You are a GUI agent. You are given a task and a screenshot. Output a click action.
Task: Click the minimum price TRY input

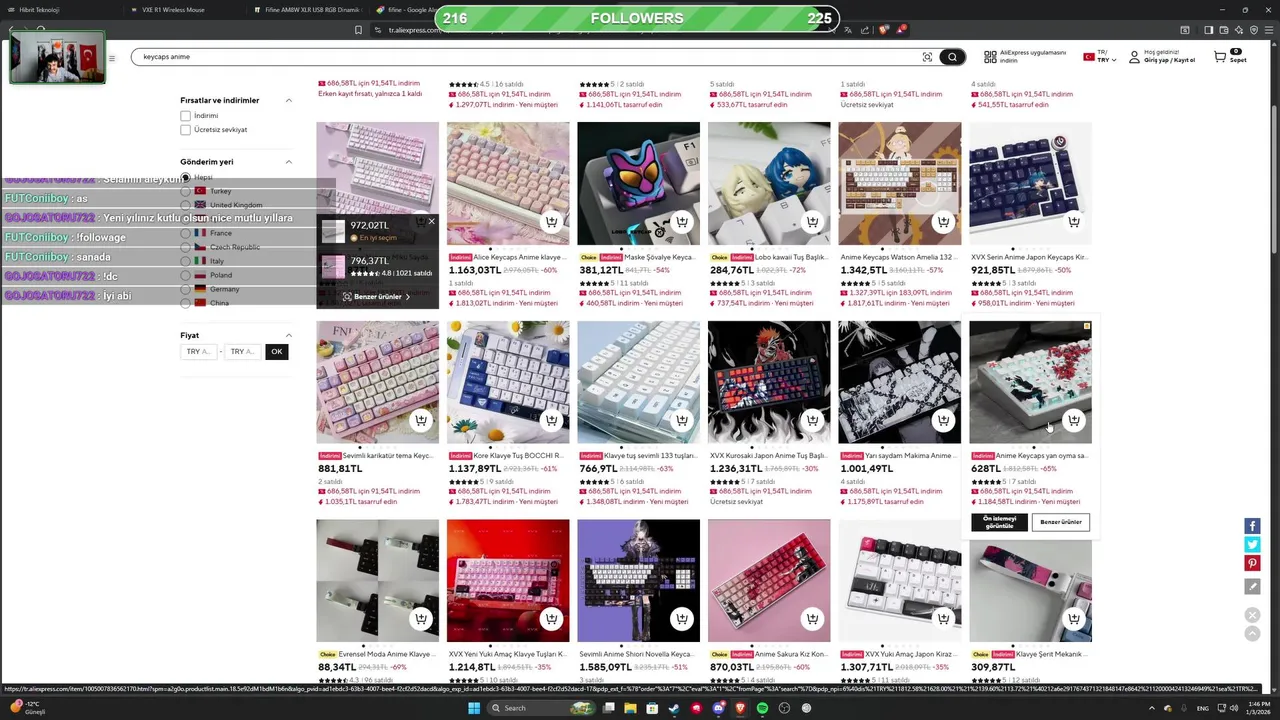[x=199, y=352]
